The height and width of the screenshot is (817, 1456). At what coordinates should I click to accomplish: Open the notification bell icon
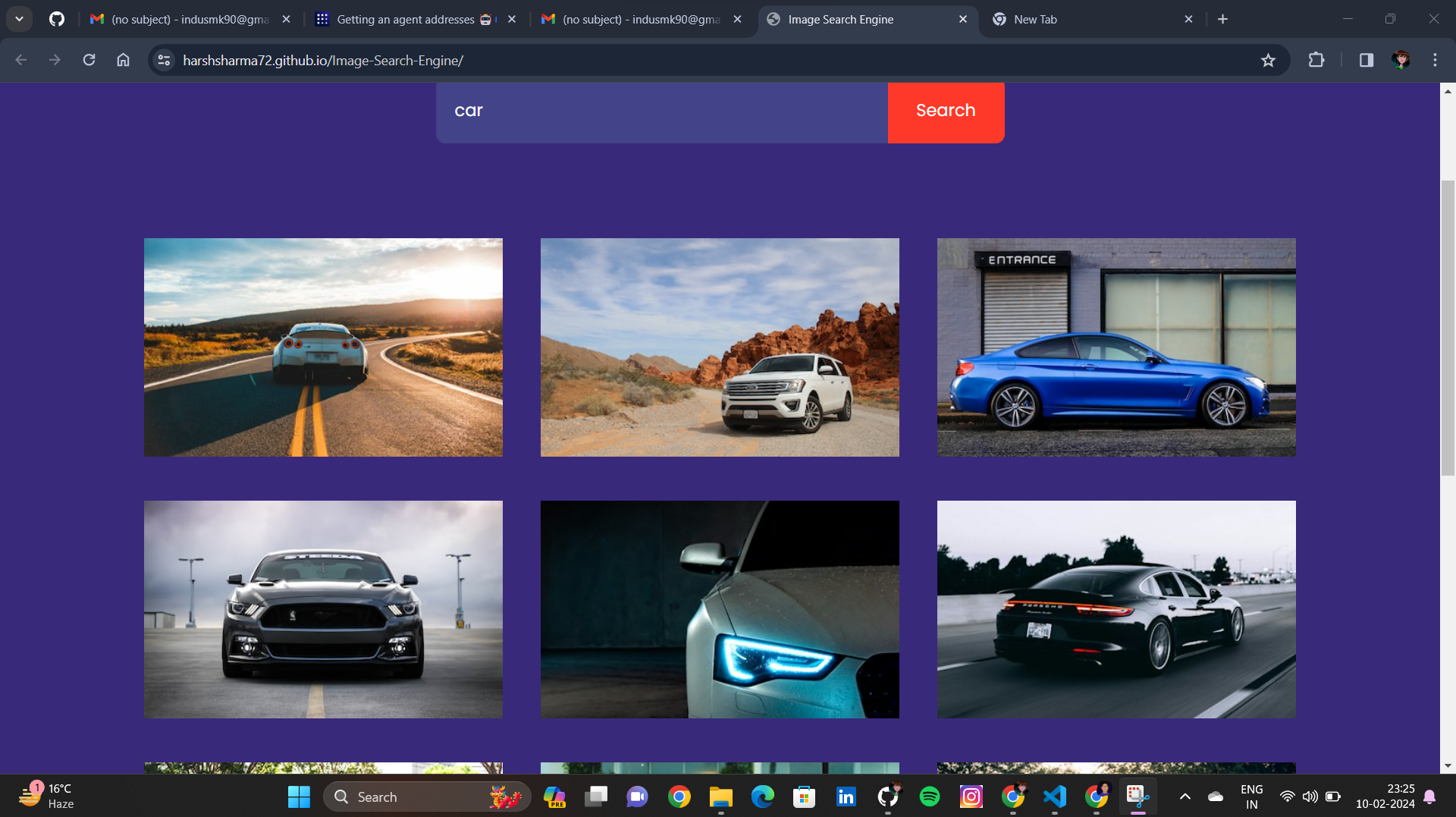(x=1430, y=797)
